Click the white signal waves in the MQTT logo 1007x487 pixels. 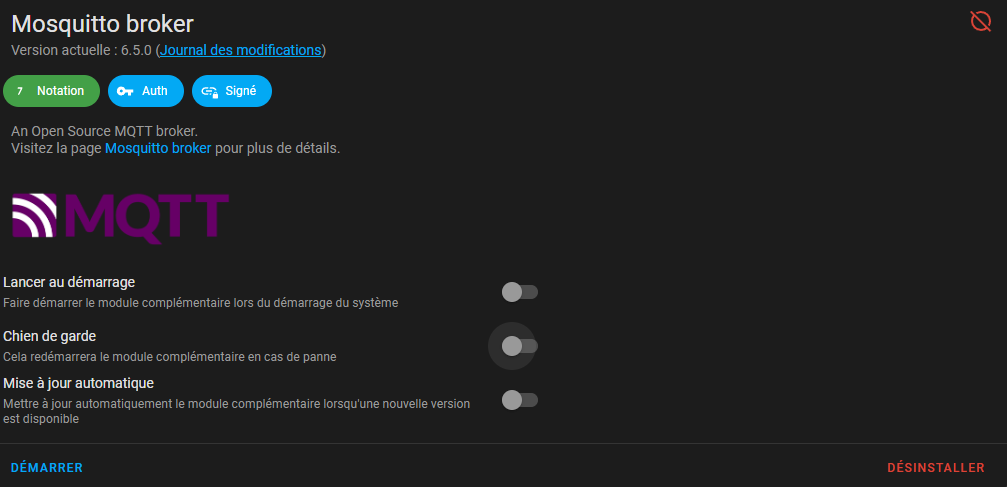click(35, 215)
